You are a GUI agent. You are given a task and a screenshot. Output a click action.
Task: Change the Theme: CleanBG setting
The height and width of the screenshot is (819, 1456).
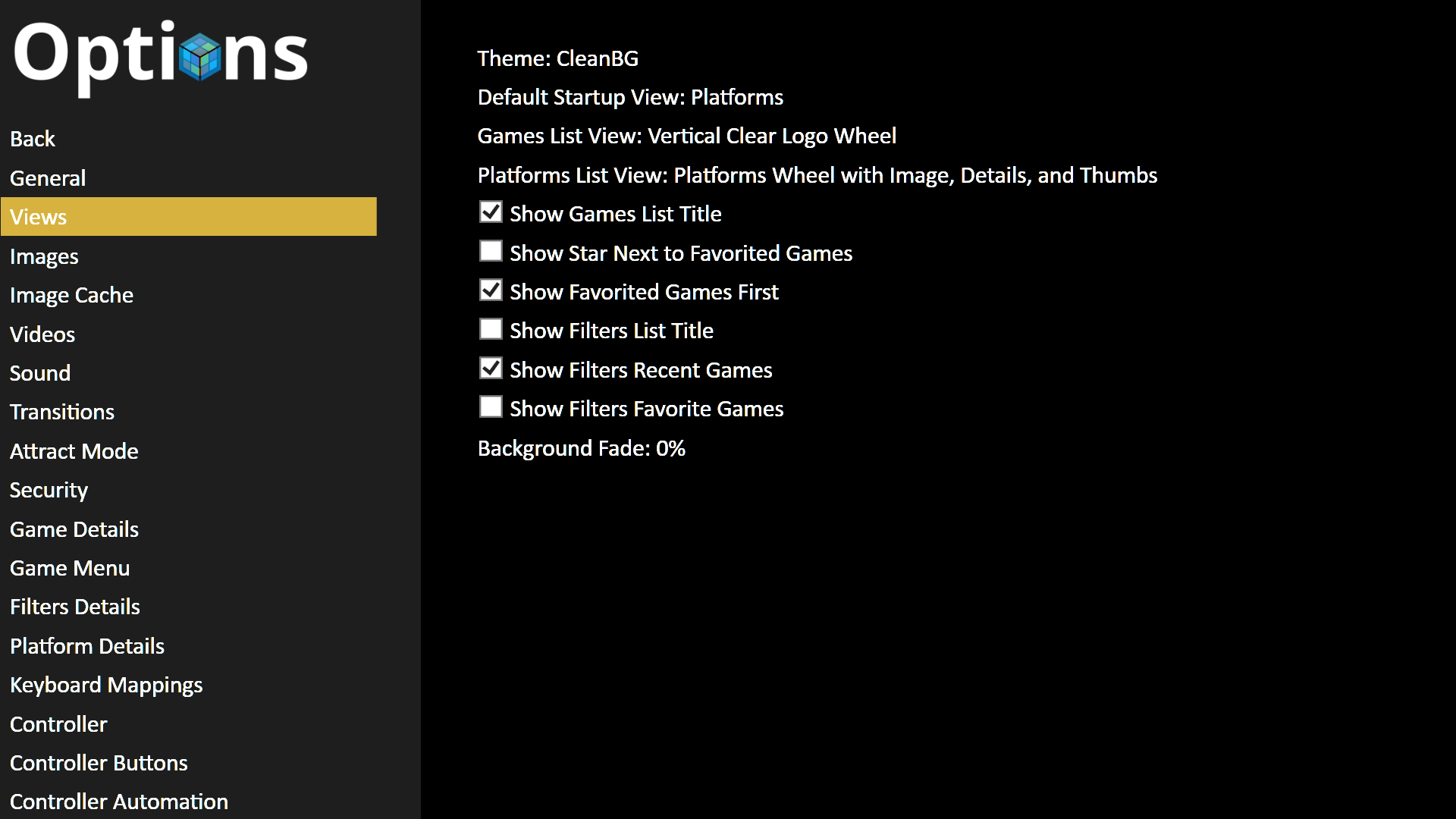[x=558, y=58]
